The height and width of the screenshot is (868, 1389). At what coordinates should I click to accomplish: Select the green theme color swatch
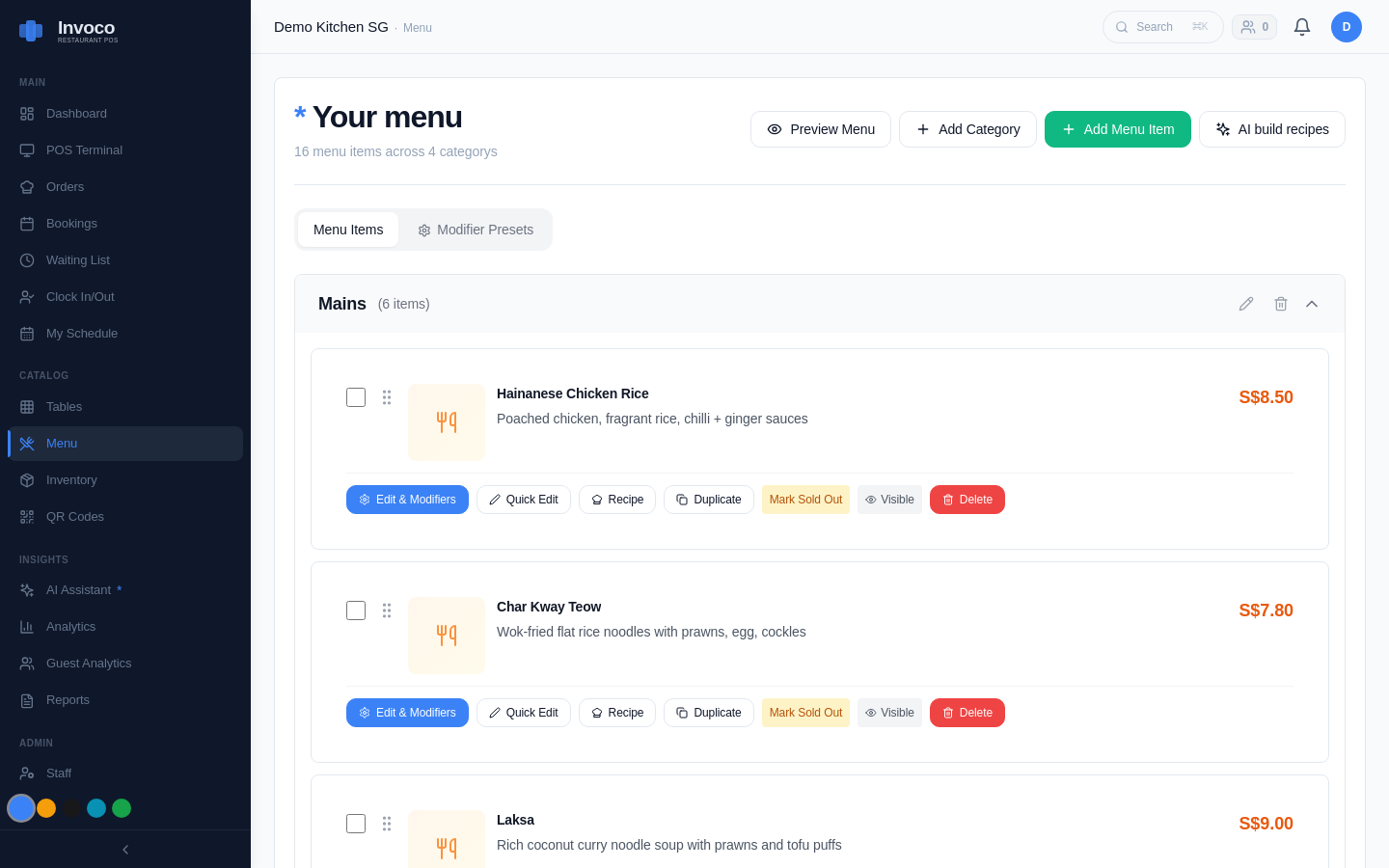point(122,808)
